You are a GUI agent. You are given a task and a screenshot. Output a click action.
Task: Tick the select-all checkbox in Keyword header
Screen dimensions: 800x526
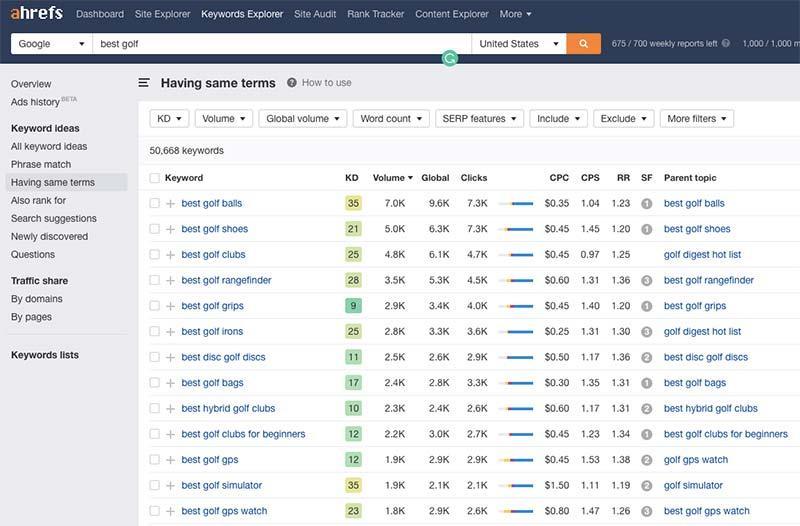click(155, 178)
